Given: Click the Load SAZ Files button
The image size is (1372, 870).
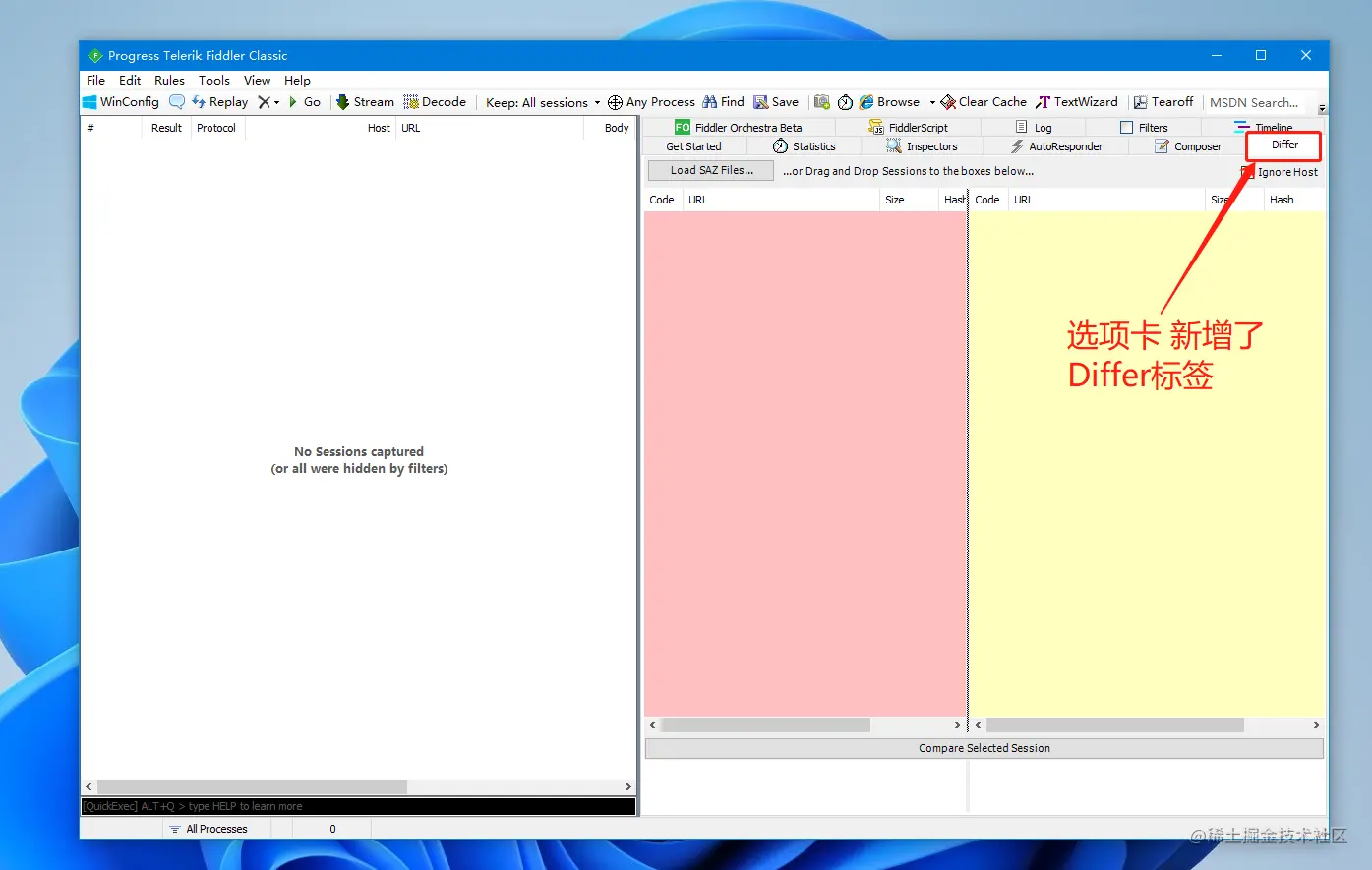Looking at the screenshot, I should 711,171.
